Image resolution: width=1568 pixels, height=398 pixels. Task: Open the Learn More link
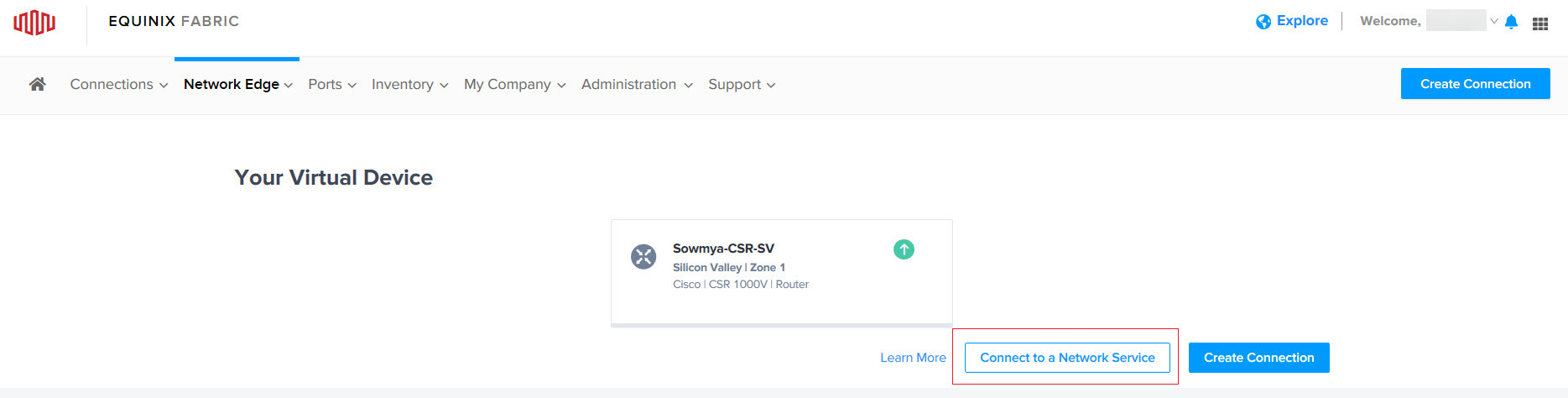click(x=913, y=358)
